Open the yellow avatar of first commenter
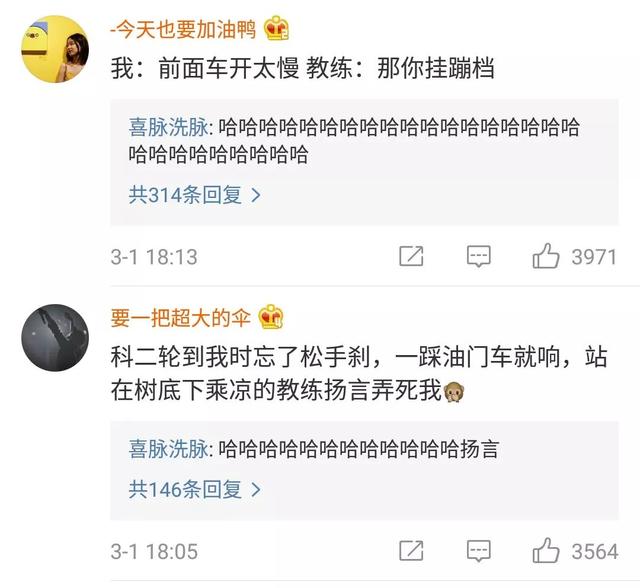 55,49
